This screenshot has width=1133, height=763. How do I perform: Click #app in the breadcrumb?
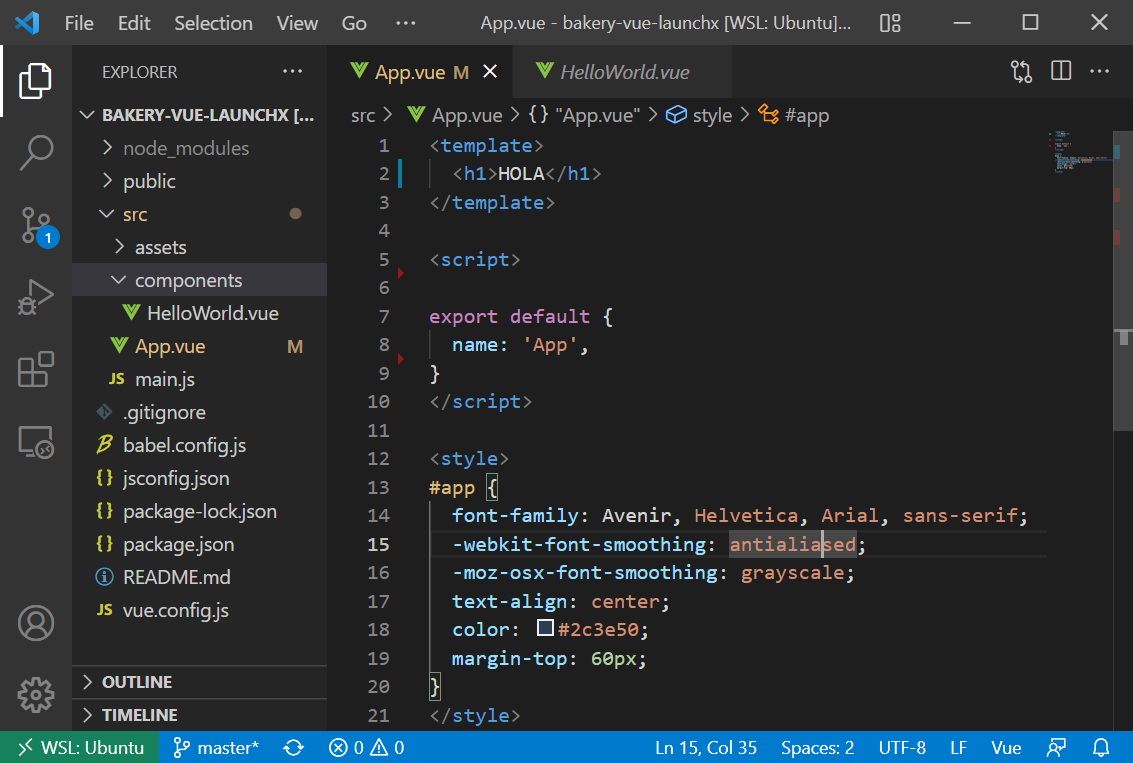tap(793, 116)
